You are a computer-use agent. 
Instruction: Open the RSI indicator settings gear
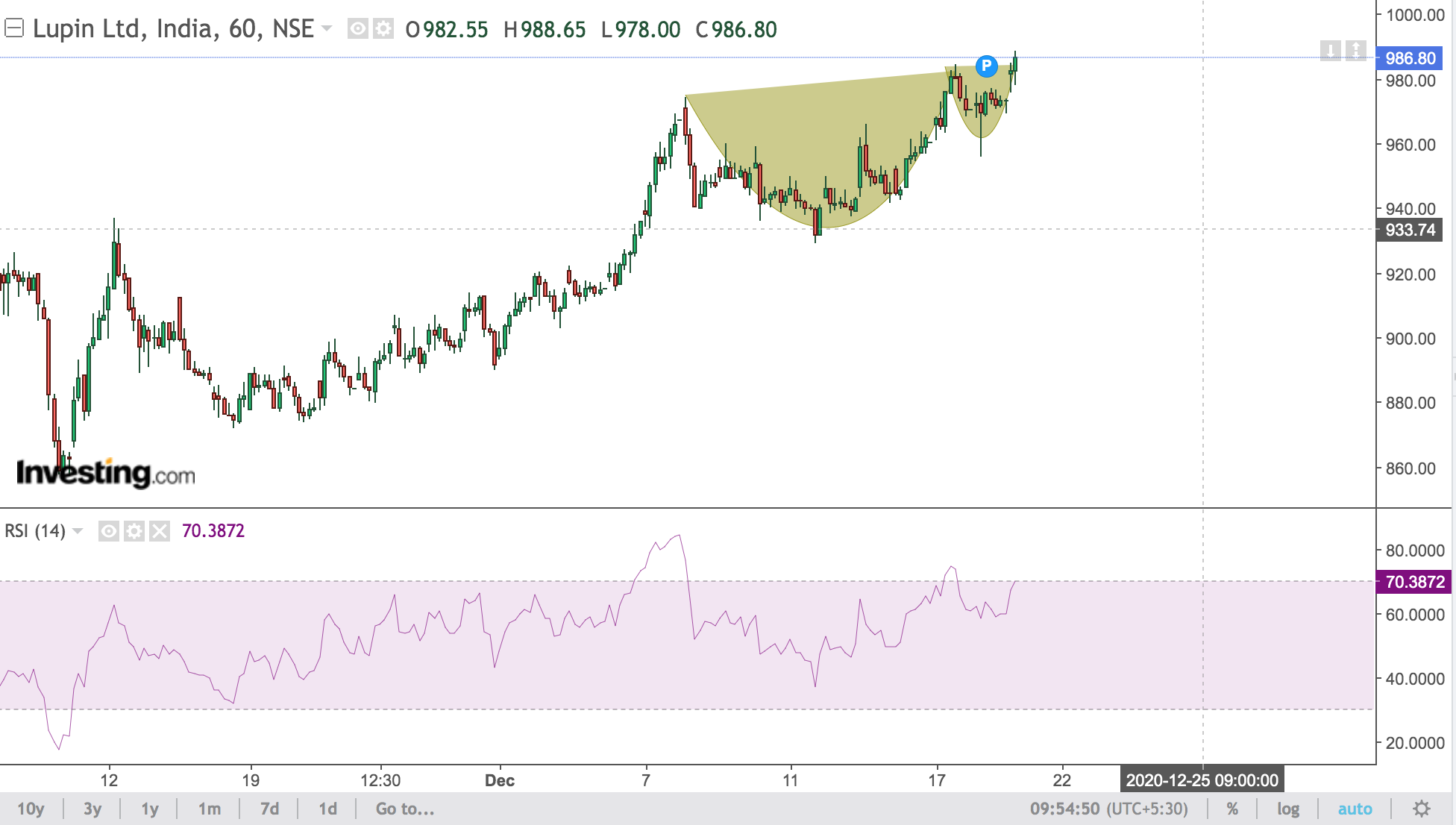[x=134, y=531]
